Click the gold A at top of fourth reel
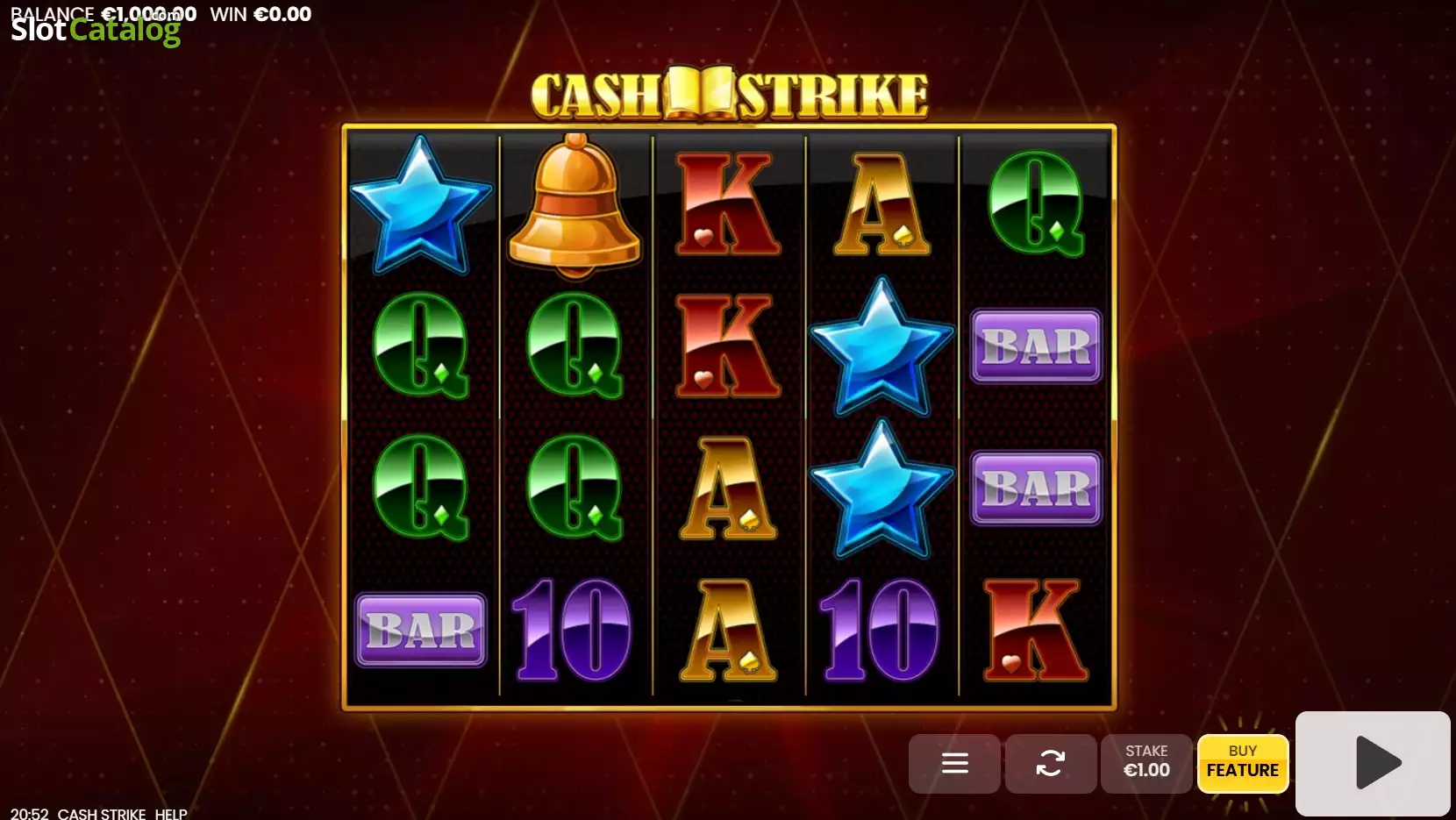The image size is (1456, 820). 881,204
